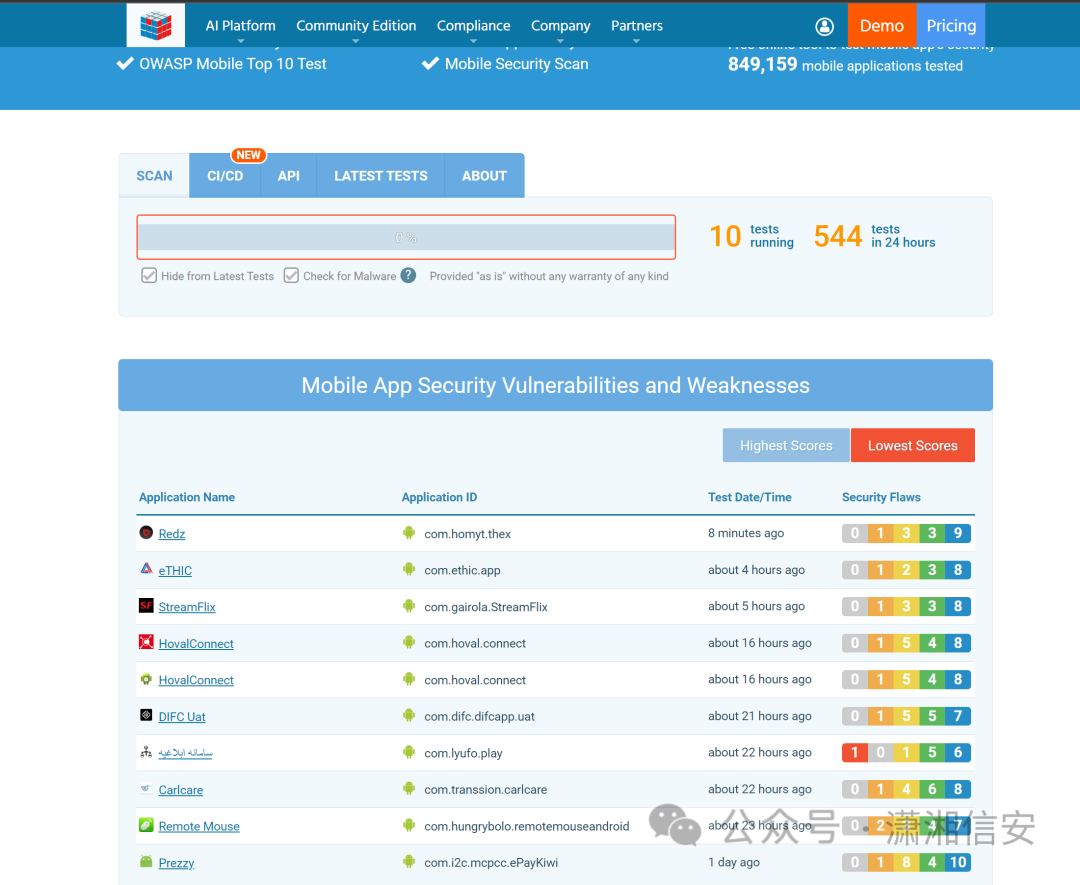Click Android icon beside com.lyufo.play

pos(409,752)
